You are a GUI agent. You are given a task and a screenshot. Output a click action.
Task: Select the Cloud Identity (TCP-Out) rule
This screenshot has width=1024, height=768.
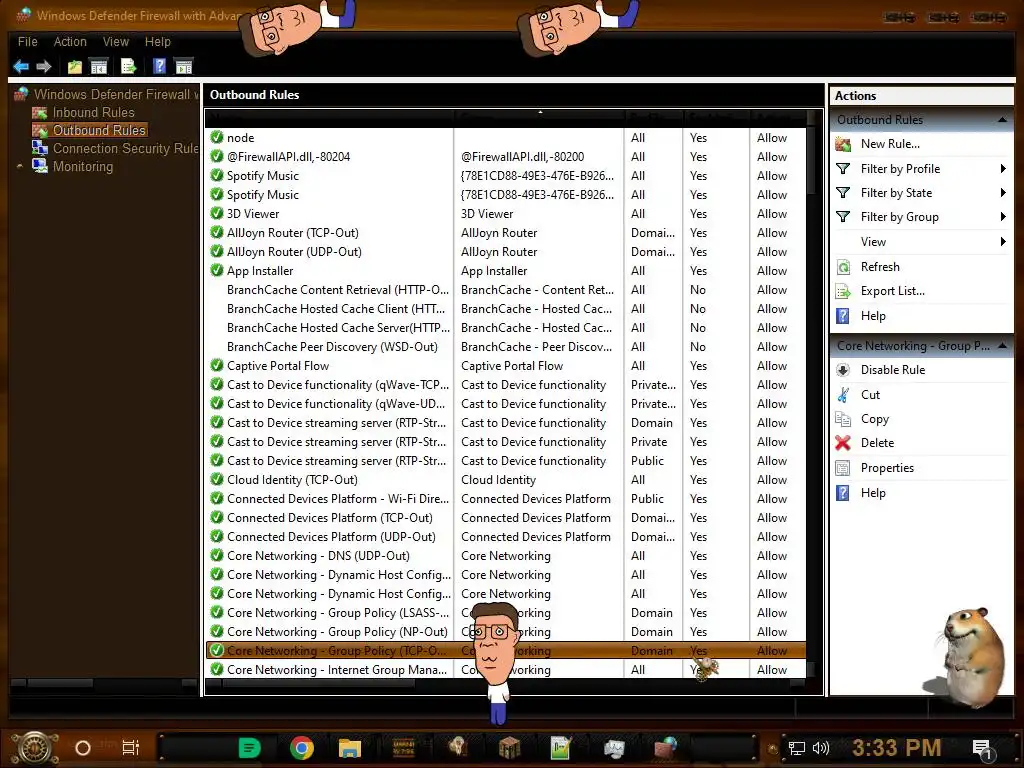(505, 479)
